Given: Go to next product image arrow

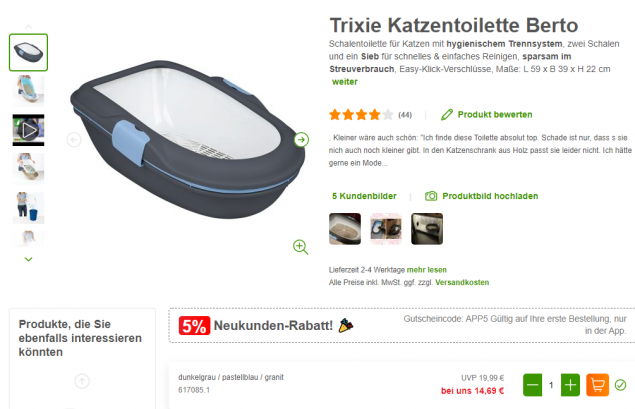Looking at the screenshot, I should [301, 140].
